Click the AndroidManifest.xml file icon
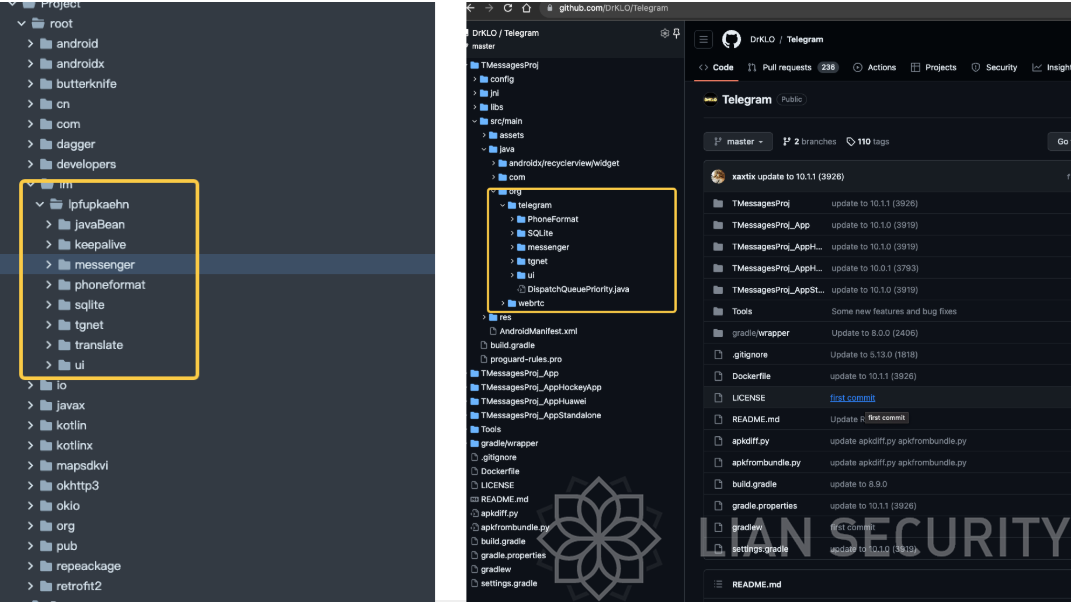Image resolution: width=1071 pixels, height=602 pixels. pyautogui.click(x=493, y=331)
